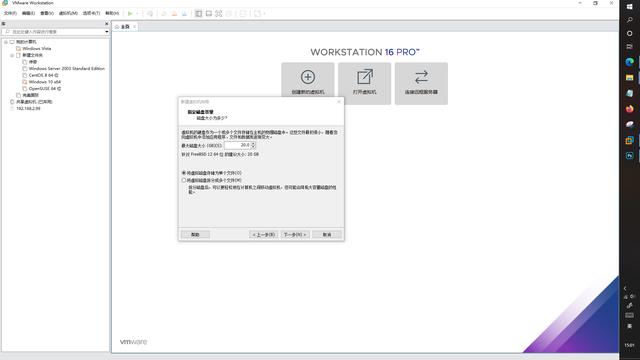Select Windows Server 2003 Standard Edition
This screenshot has width=640, height=360.
tap(67, 69)
